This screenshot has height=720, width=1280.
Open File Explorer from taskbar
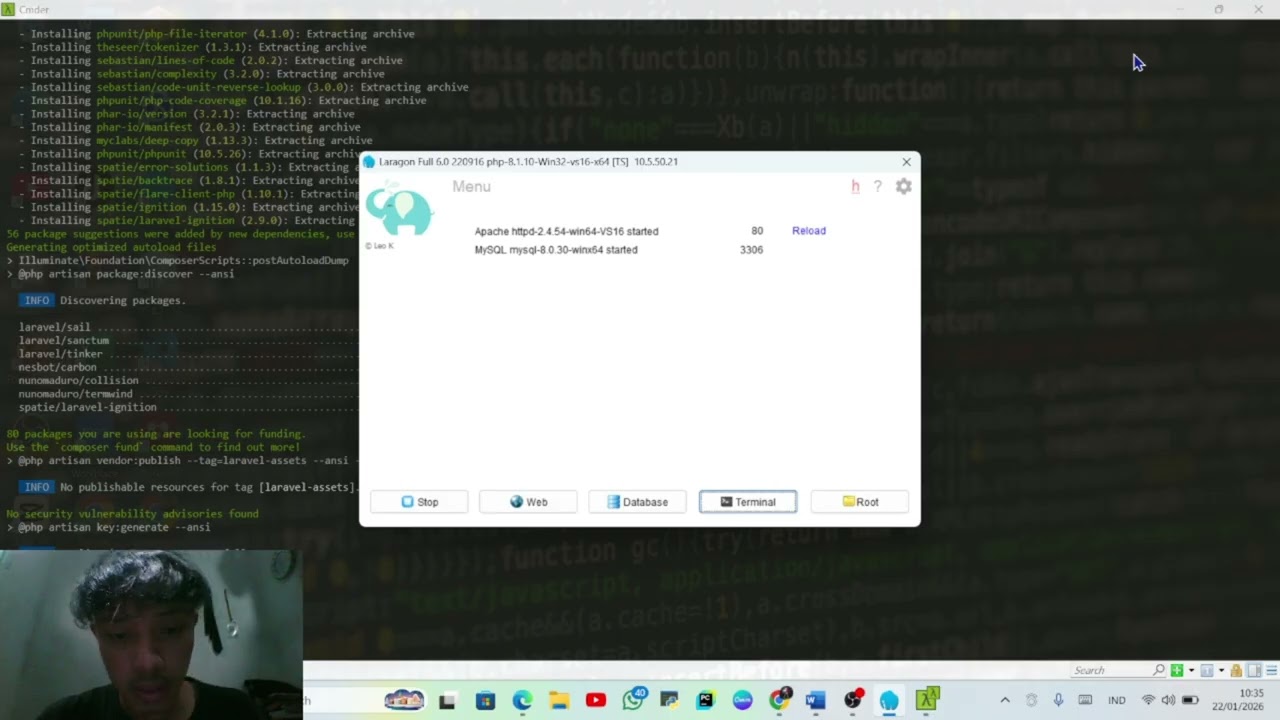[559, 701]
